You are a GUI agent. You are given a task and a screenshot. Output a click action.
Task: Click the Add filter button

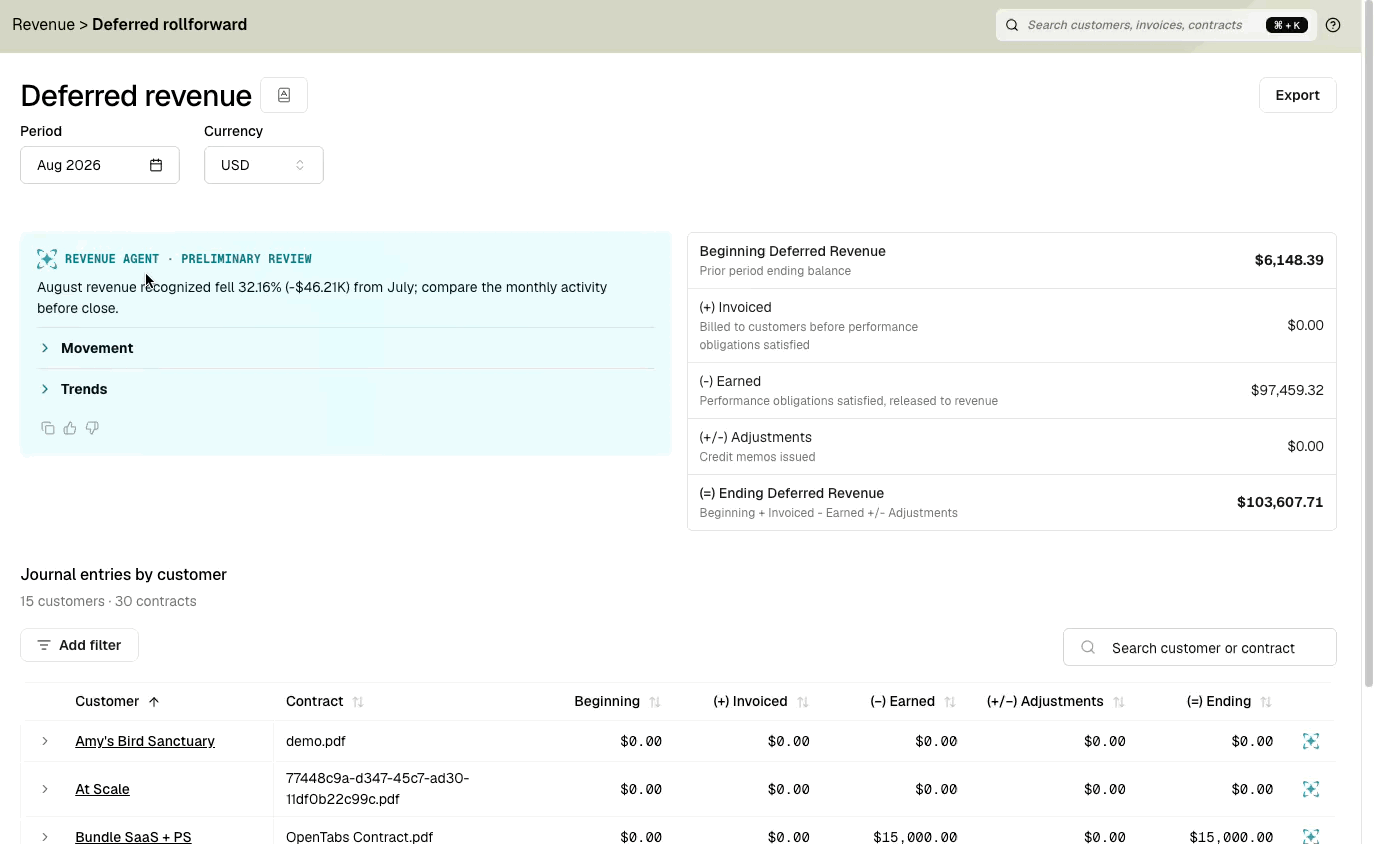79,645
